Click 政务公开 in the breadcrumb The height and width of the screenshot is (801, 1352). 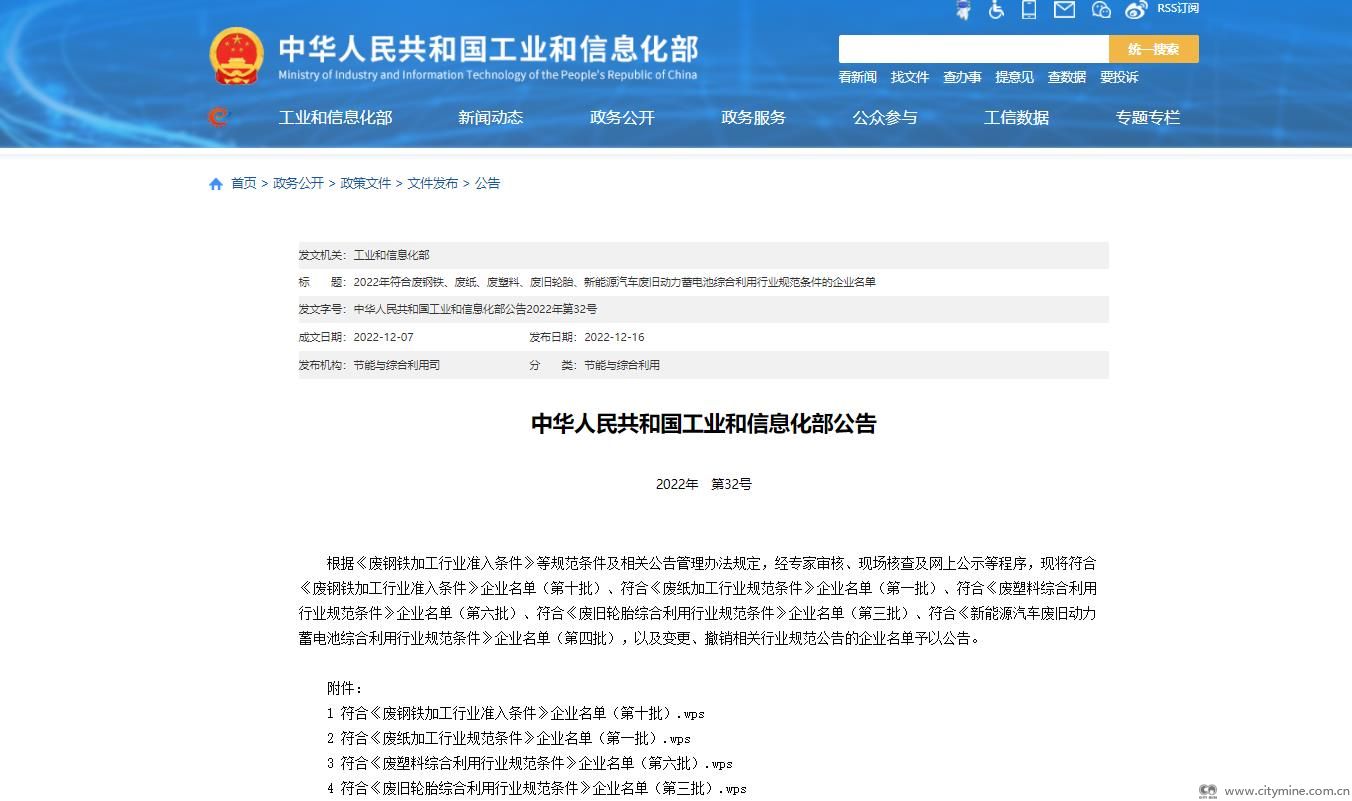[299, 183]
